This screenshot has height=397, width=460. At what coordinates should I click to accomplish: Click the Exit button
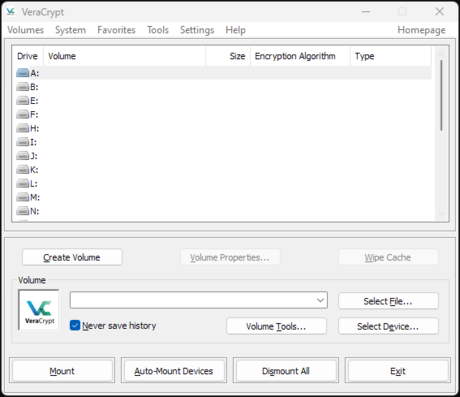click(x=398, y=371)
